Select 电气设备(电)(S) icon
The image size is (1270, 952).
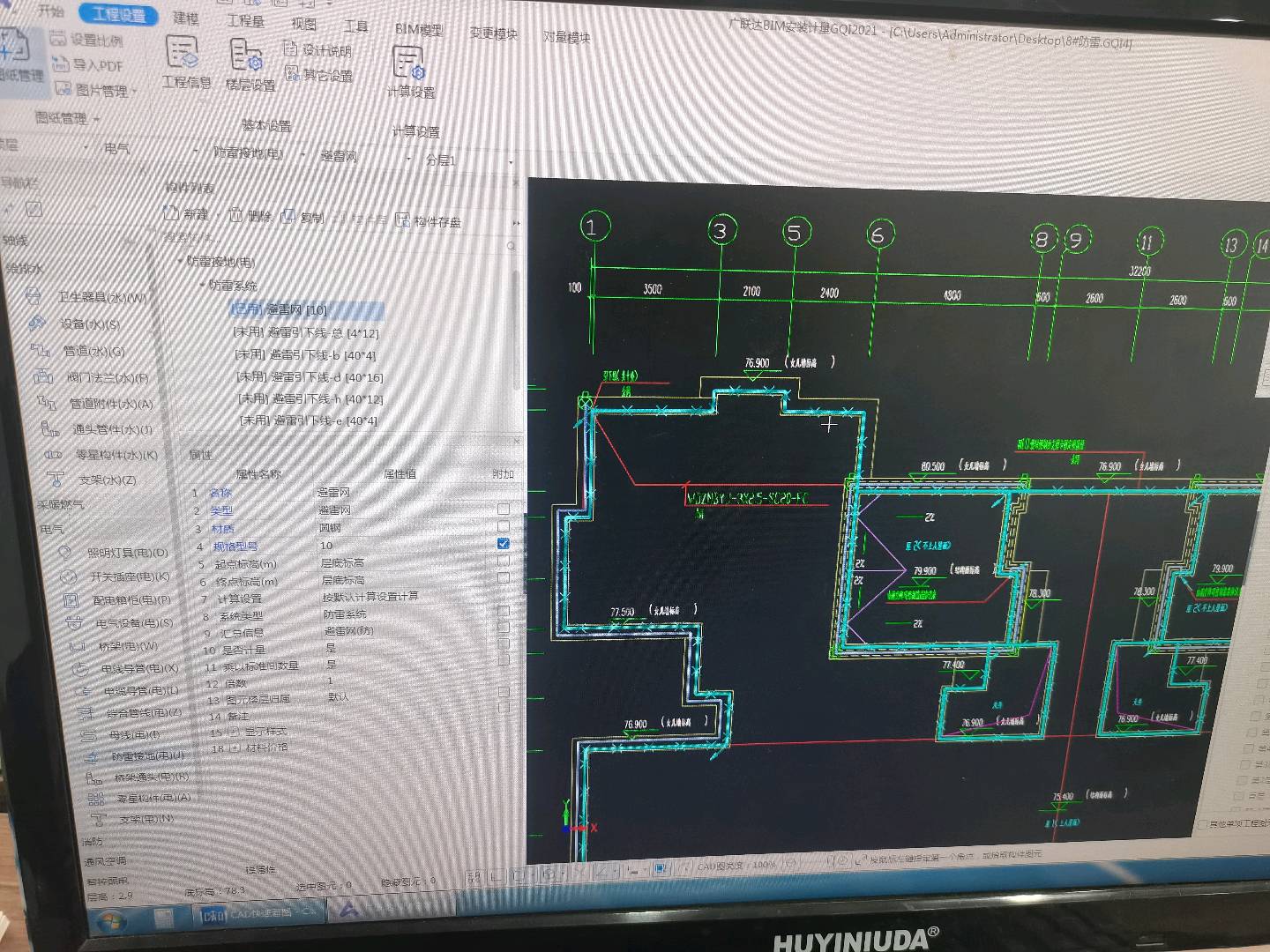[x=76, y=623]
